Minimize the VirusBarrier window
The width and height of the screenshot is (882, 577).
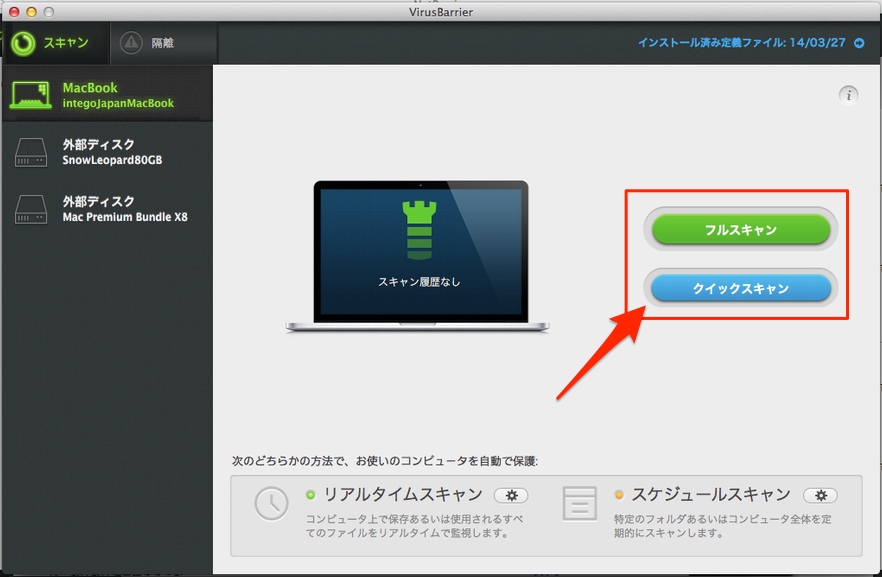click(32, 12)
